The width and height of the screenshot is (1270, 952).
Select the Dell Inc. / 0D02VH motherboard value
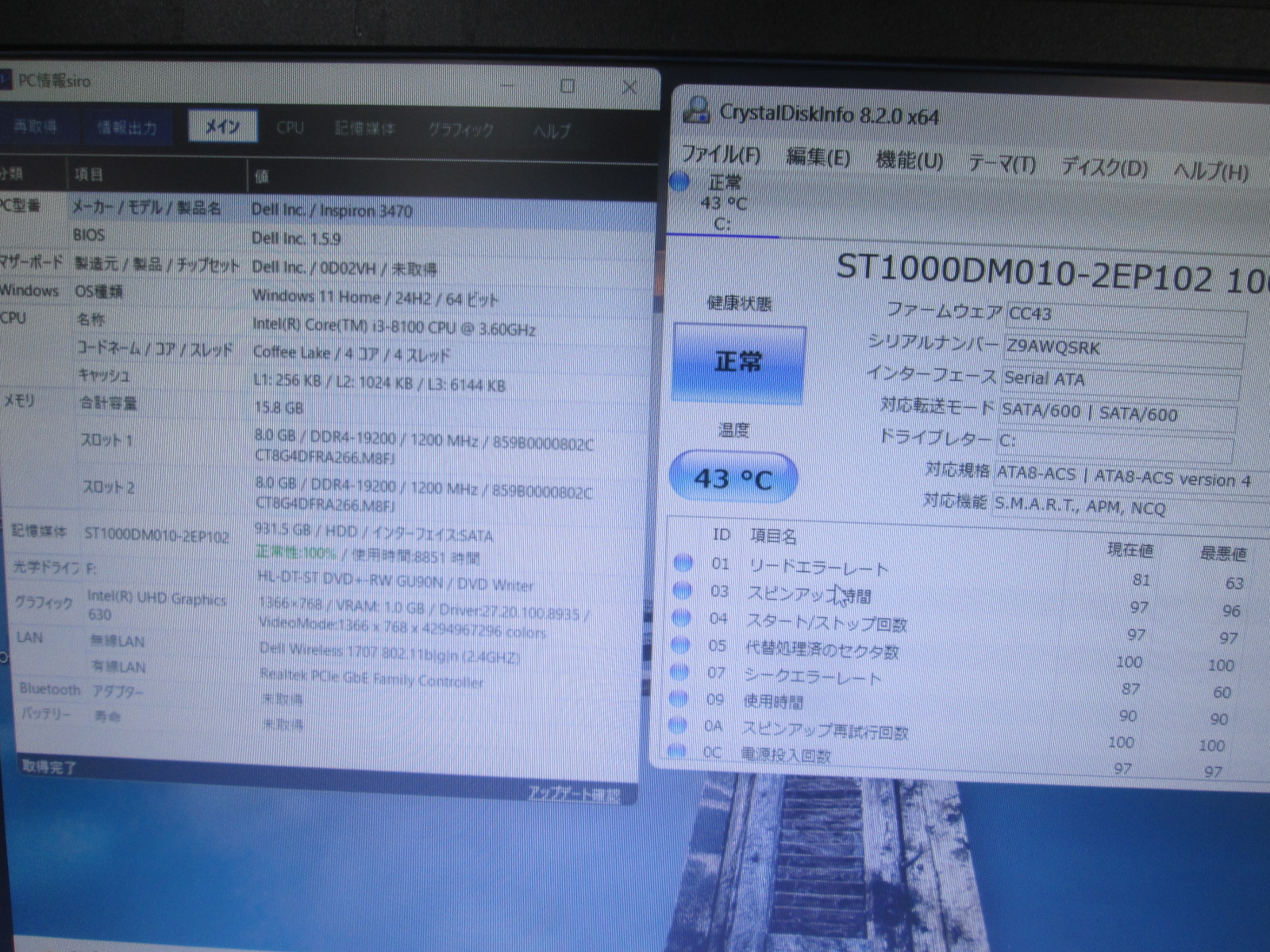point(344,268)
